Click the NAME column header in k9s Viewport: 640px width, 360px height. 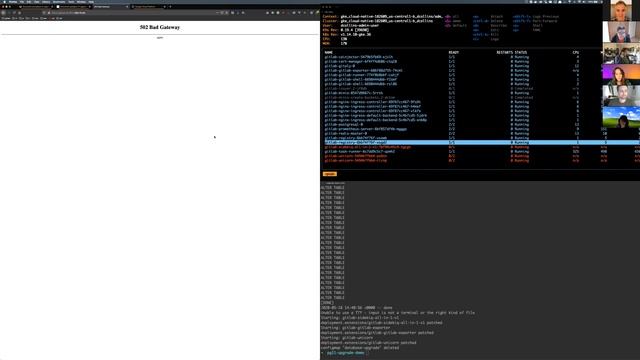pyautogui.click(x=329, y=52)
